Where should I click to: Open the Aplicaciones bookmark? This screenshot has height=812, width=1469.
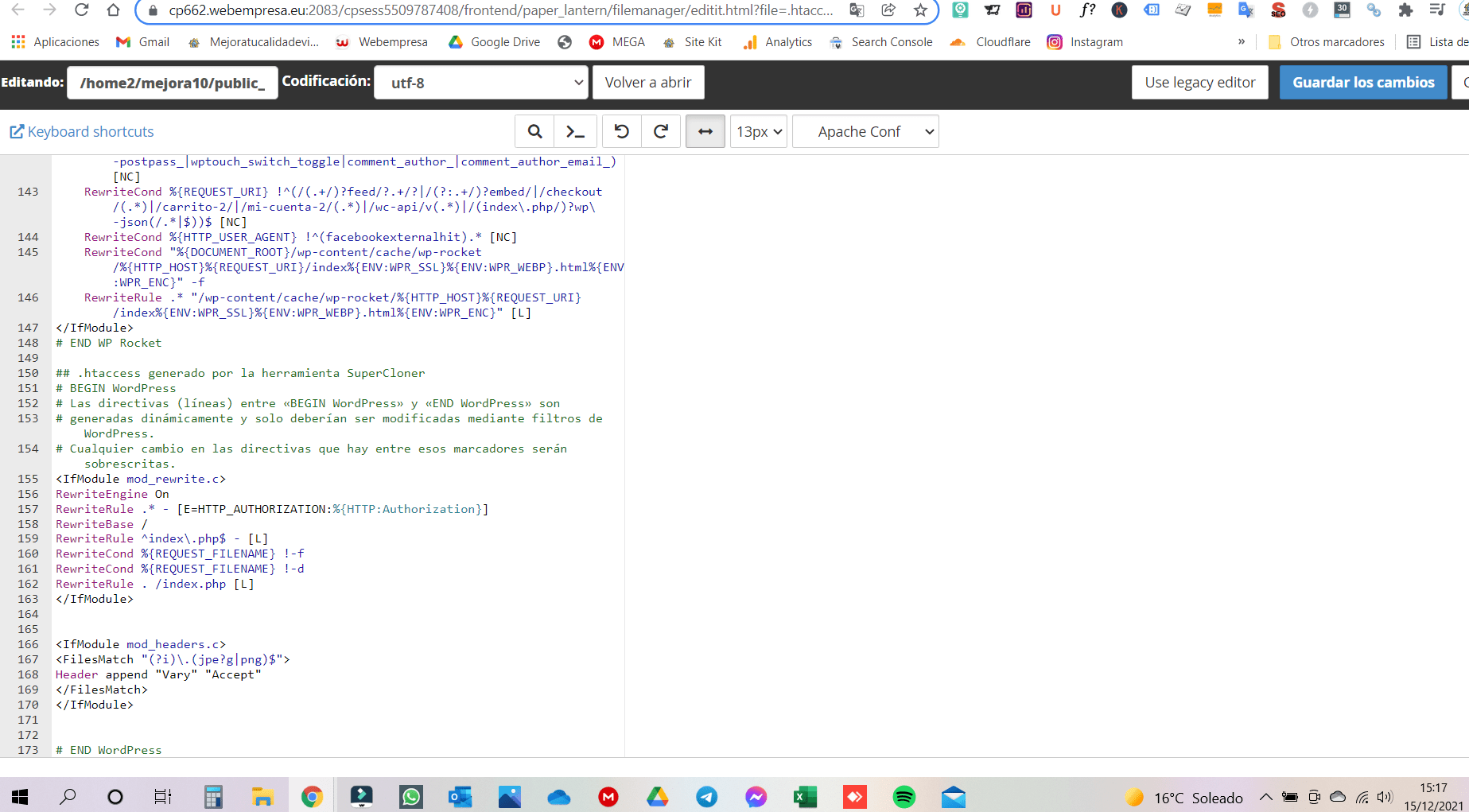coord(56,42)
